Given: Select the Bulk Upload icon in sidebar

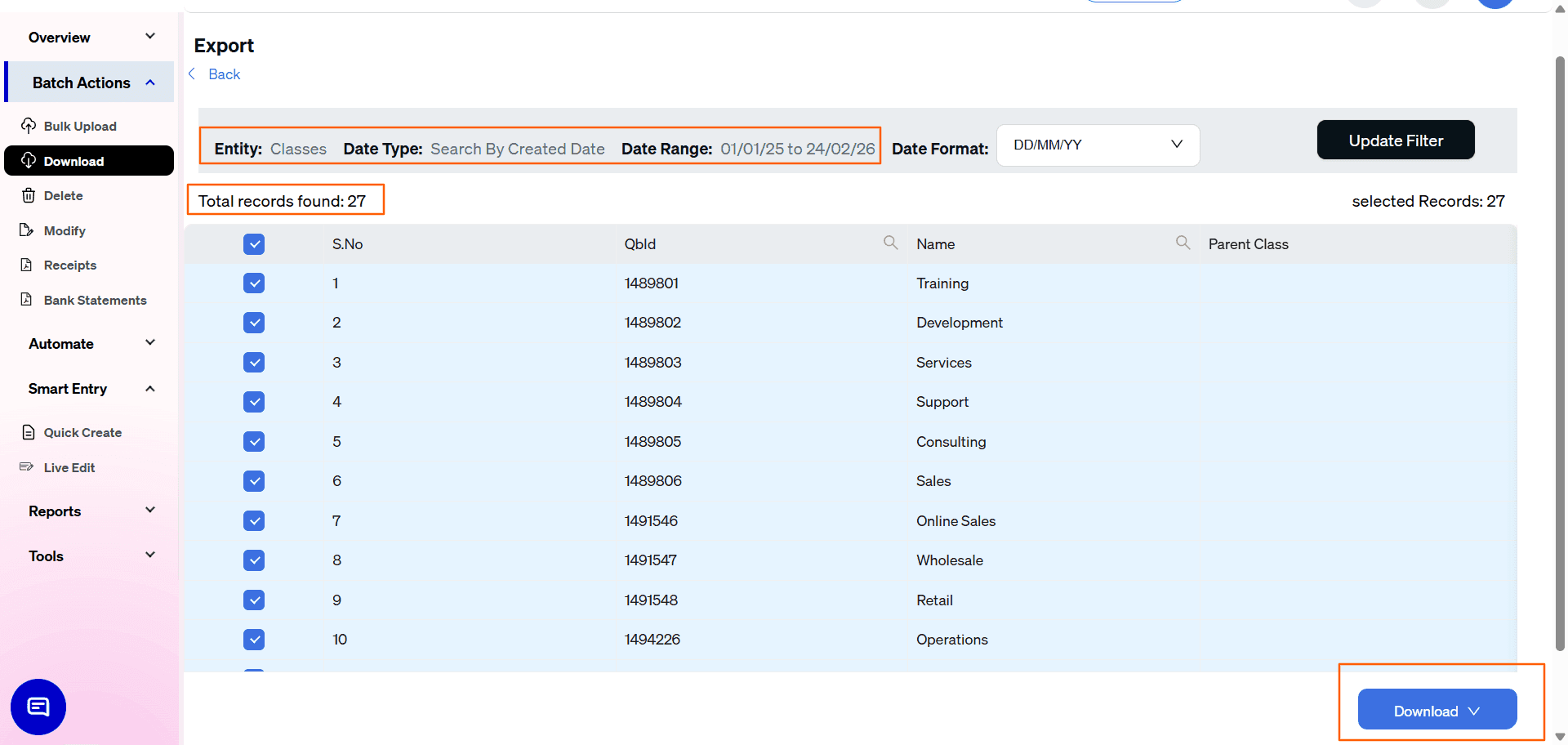Looking at the screenshot, I should tap(29, 126).
